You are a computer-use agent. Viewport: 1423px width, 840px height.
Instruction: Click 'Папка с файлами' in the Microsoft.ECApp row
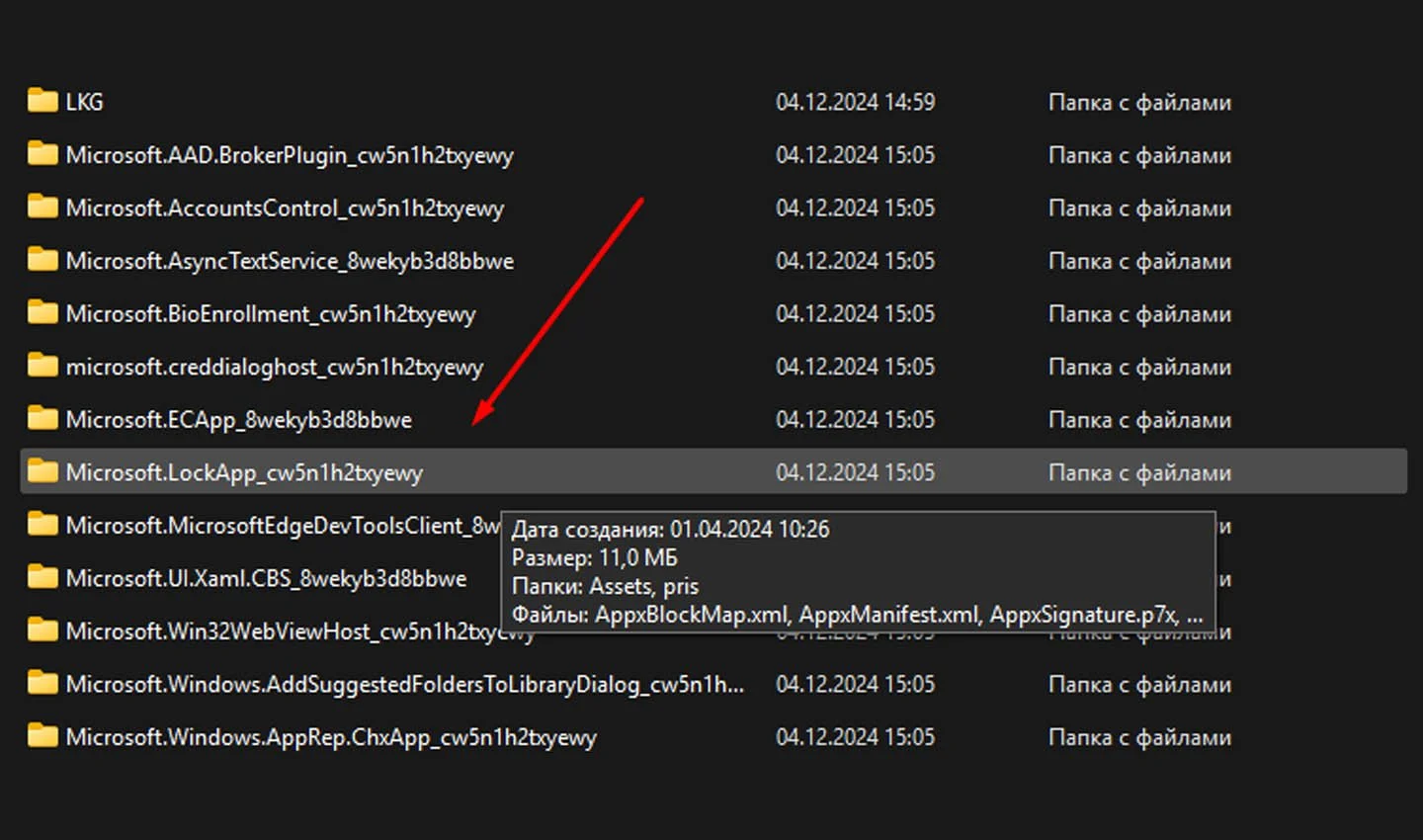point(1139,420)
